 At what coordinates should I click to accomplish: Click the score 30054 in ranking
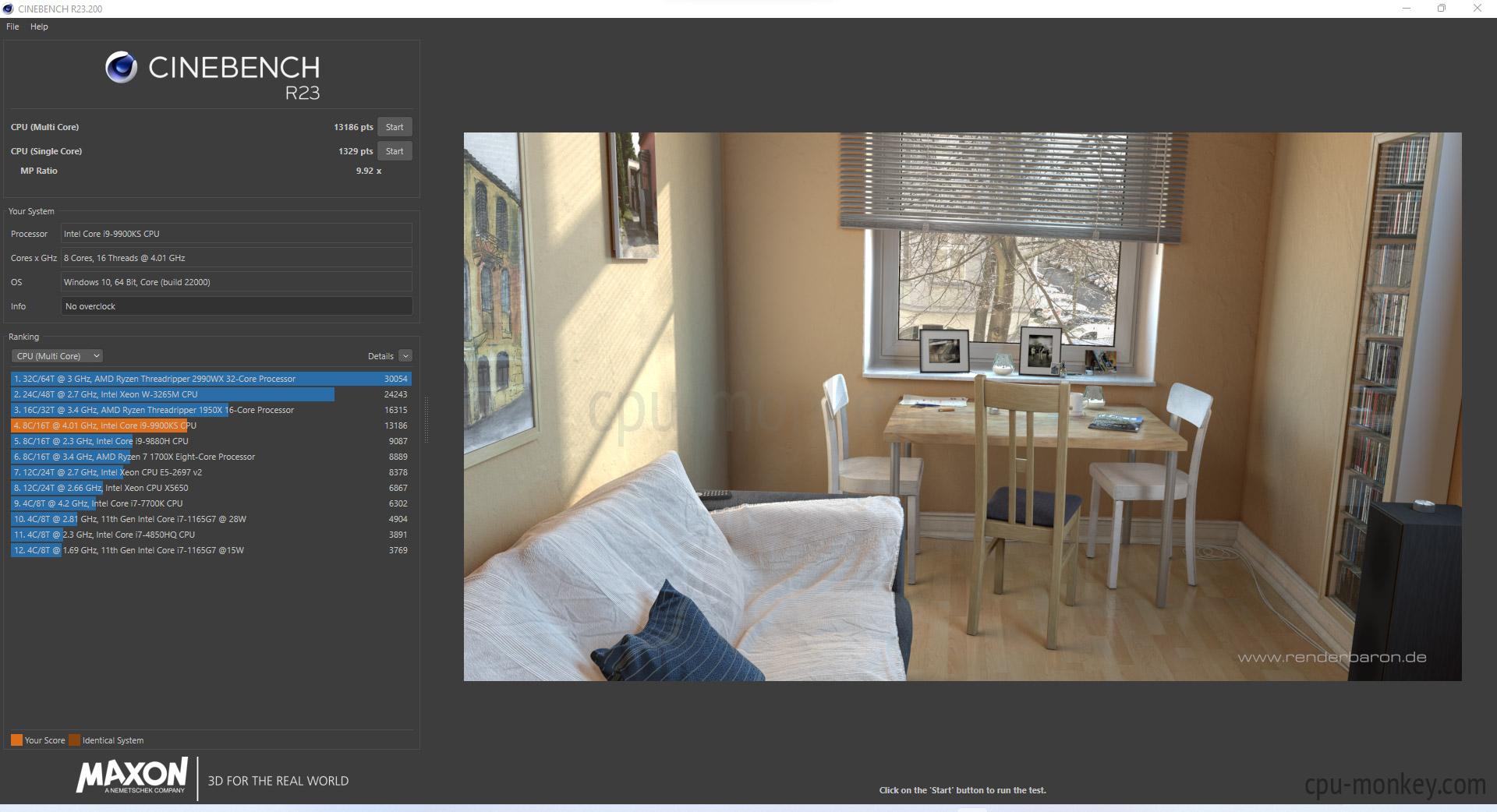tap(395, 379)
